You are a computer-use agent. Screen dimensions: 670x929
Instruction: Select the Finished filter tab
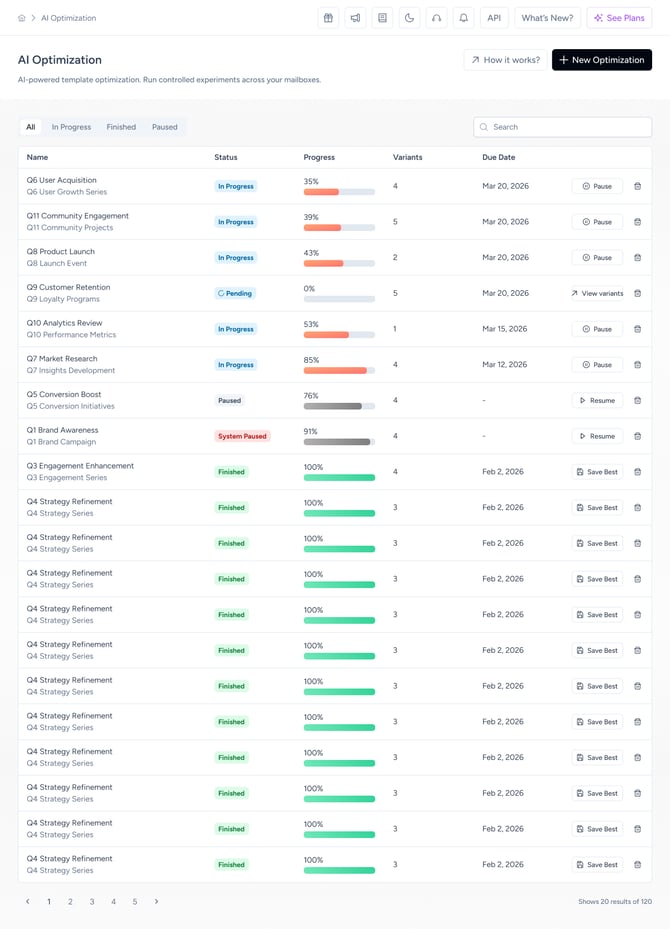[x=121, y=127]
